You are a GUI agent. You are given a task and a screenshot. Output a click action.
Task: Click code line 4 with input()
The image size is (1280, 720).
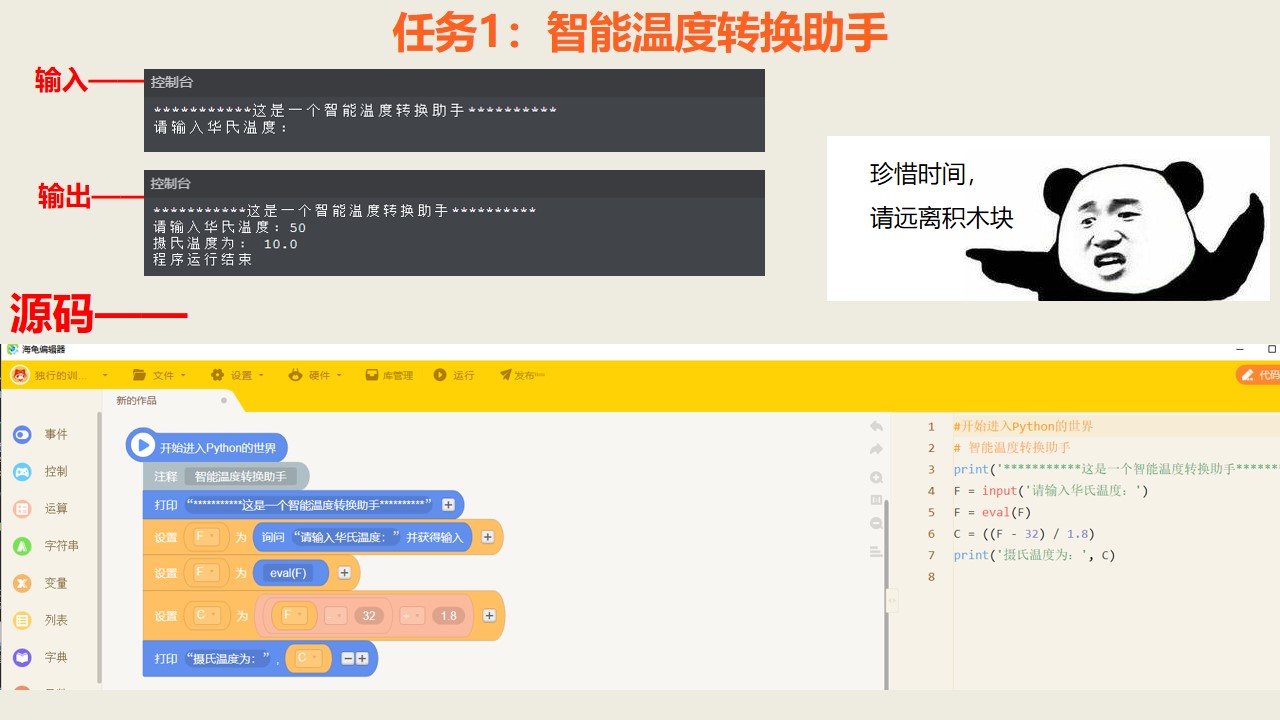[x=1051, y=491]
